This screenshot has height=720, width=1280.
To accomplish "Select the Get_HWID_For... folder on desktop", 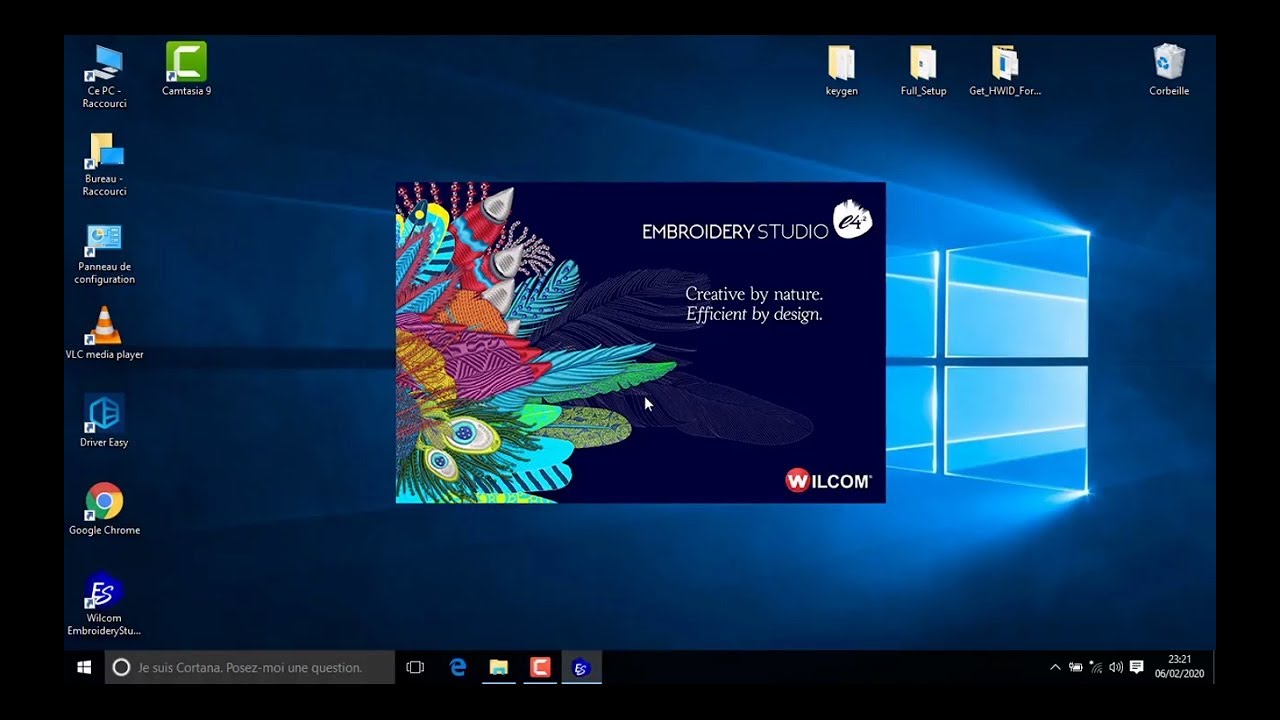I will pos(1005,69).
